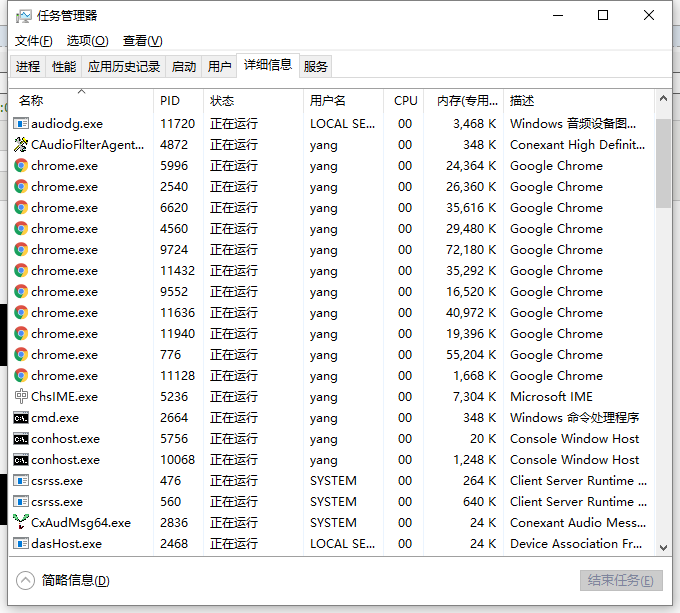Switch to the 应用历史记录 tab

(x=124, y=66)
